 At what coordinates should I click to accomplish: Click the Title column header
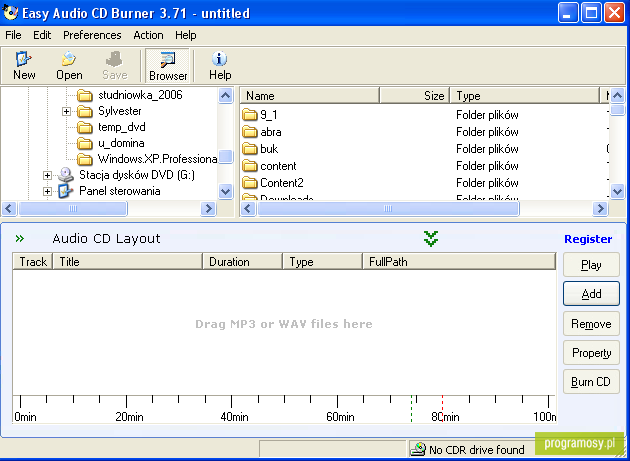click(x=127, y=262)
